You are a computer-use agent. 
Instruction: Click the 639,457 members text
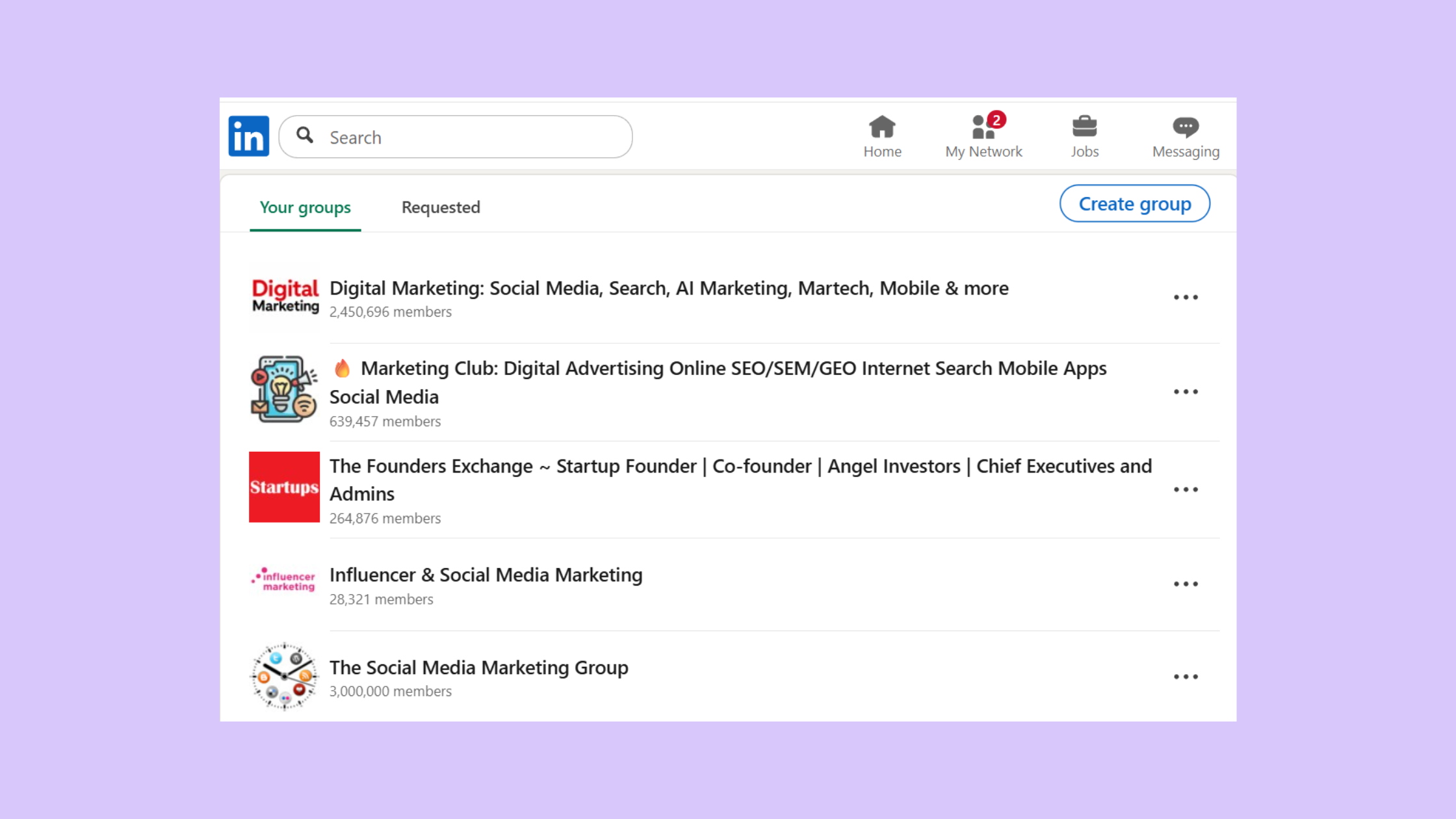pyautogui.click(x=385, y=421)
